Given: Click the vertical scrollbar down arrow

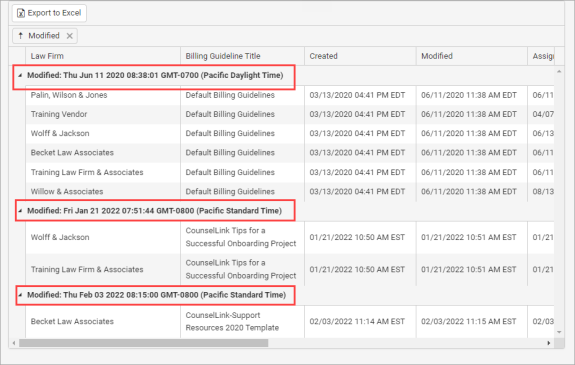Looking at the screenshot, I should tap(559, 332).
